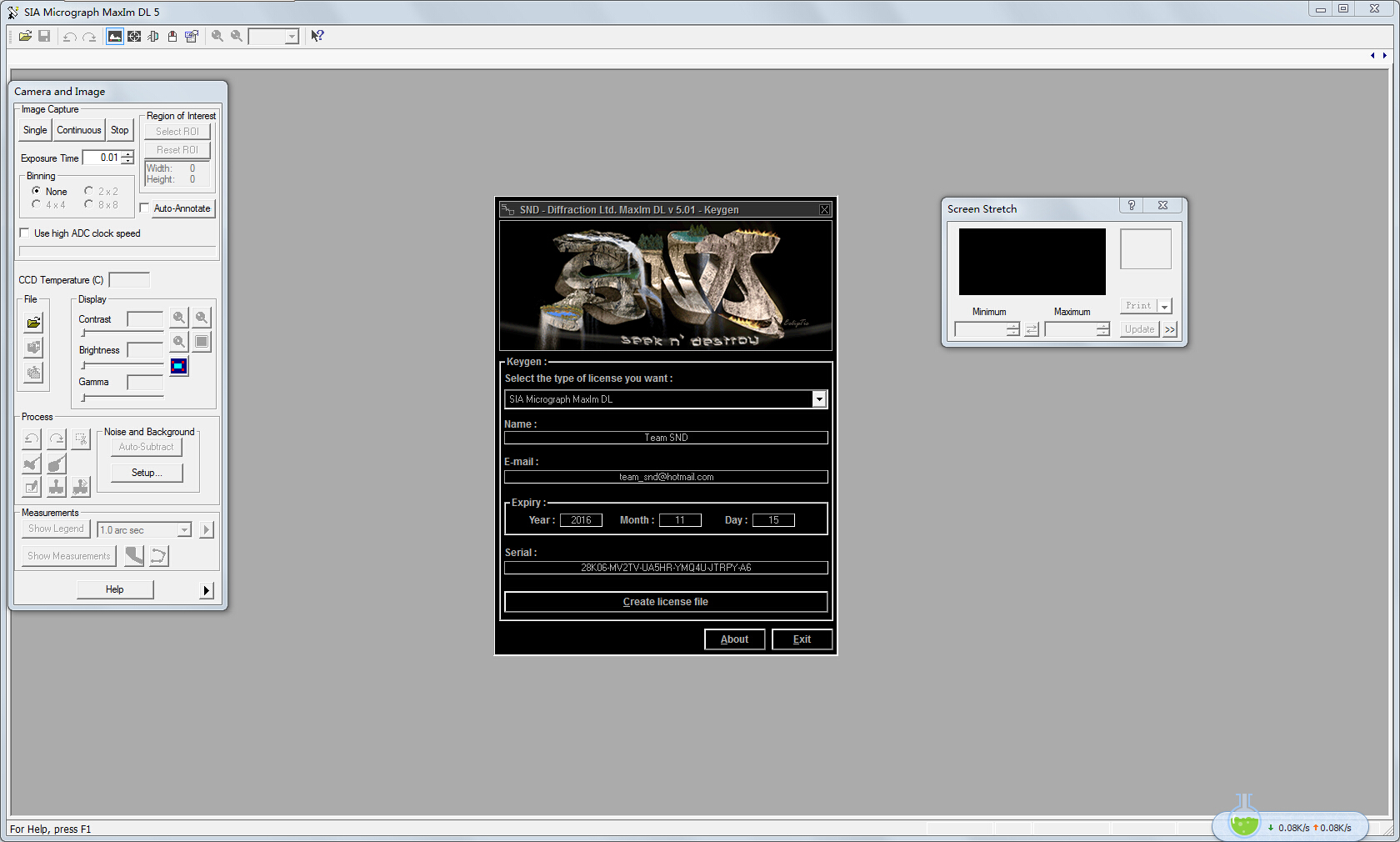Click the E-mail field in keygen

[666, 477]
